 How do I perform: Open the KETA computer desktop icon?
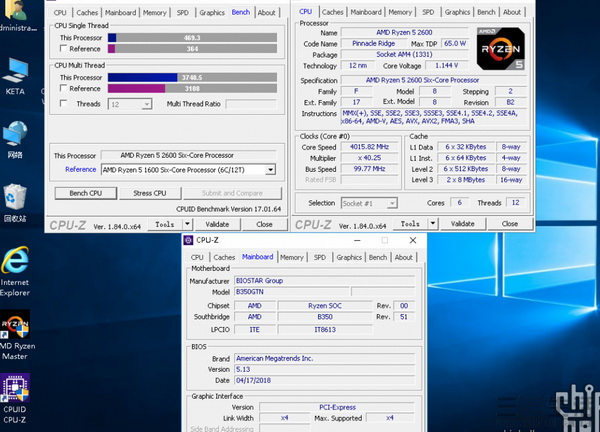coord(15,70)
